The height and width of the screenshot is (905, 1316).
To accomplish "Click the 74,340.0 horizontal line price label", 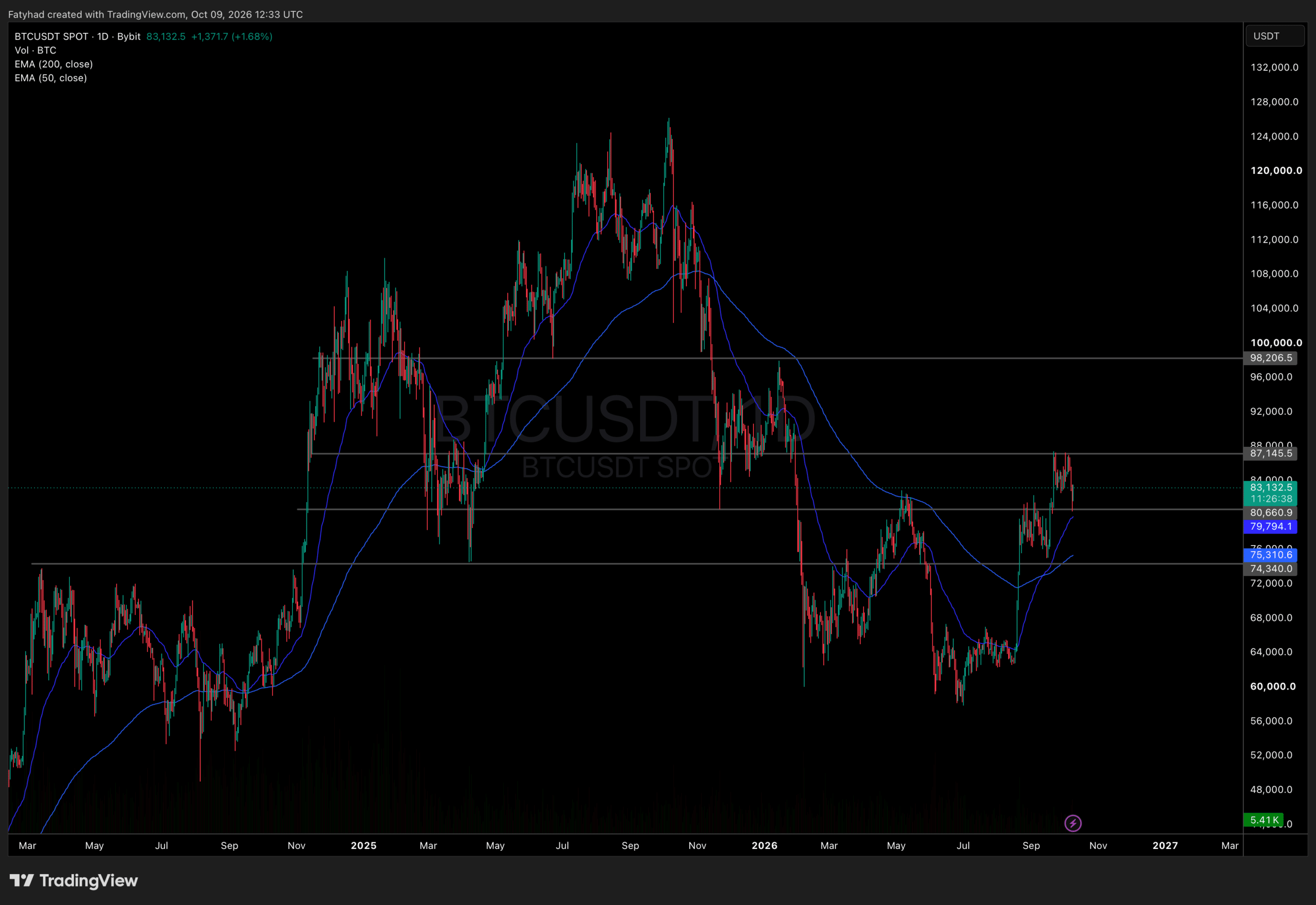I will pyautogui.click(x=1271, y=569).
